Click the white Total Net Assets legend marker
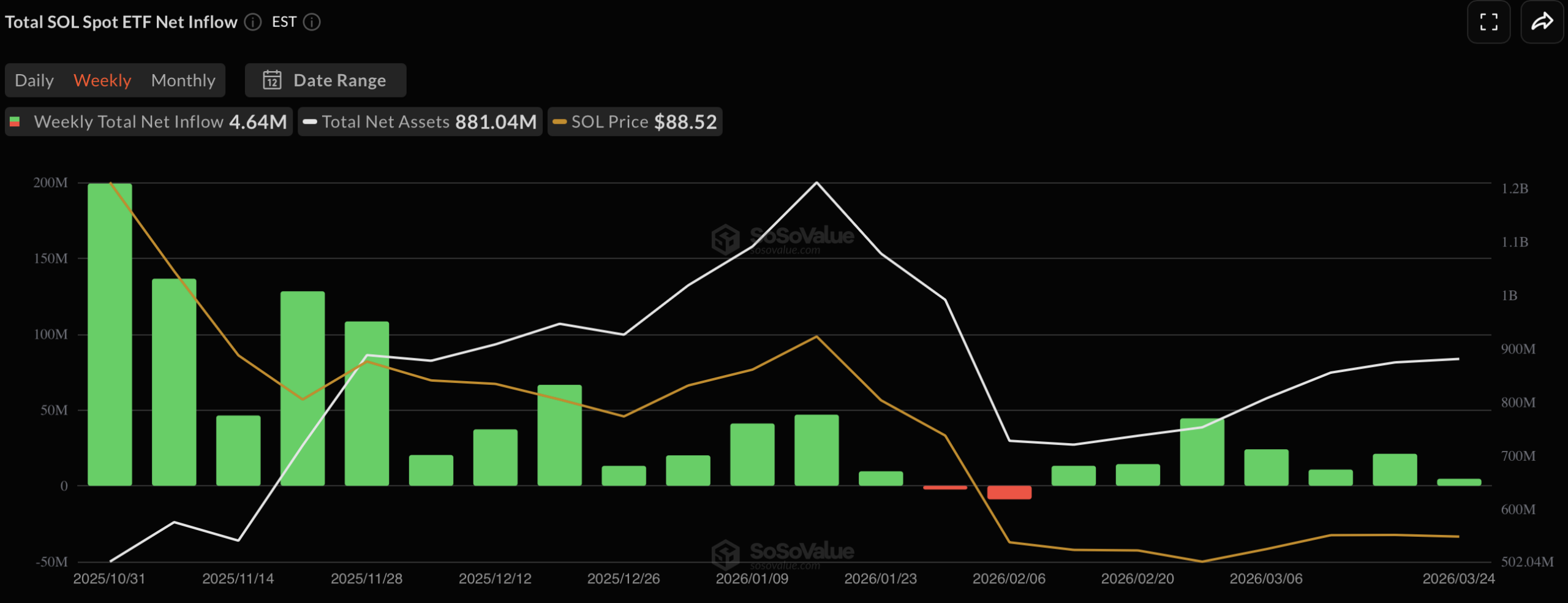1568x603 pixels. click(310, 122)
